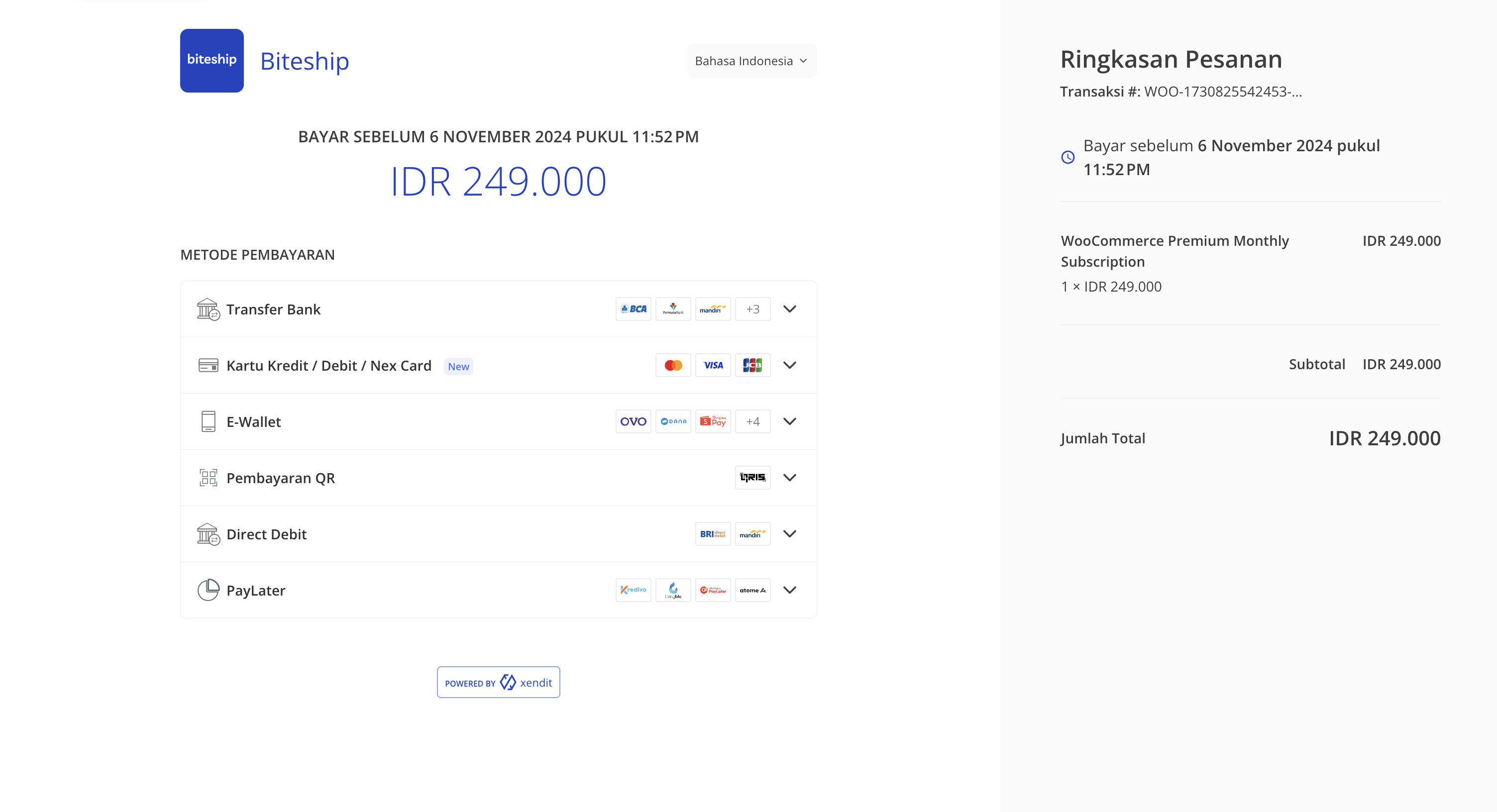
Task: Click the QRIS logo icon
Action: [x=752, y=478]
